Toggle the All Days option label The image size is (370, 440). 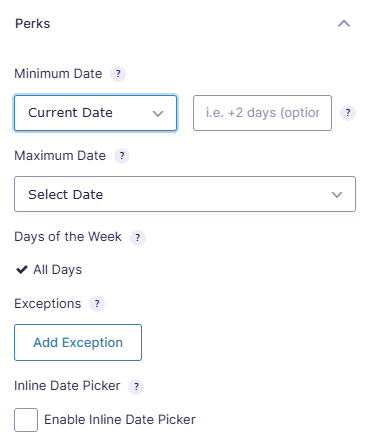point(58,270)
